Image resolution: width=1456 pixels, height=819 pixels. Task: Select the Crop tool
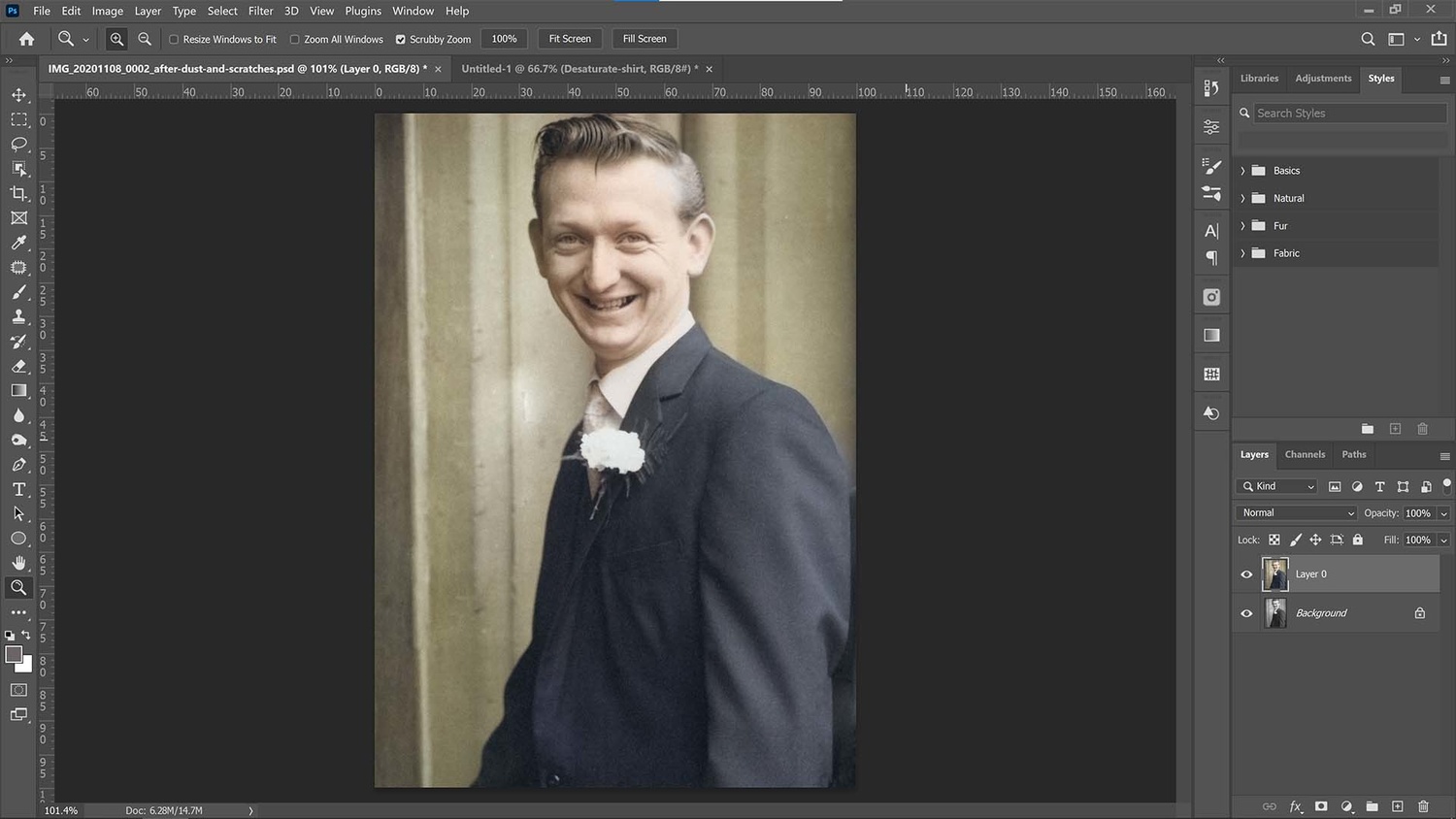coord(18,193)
